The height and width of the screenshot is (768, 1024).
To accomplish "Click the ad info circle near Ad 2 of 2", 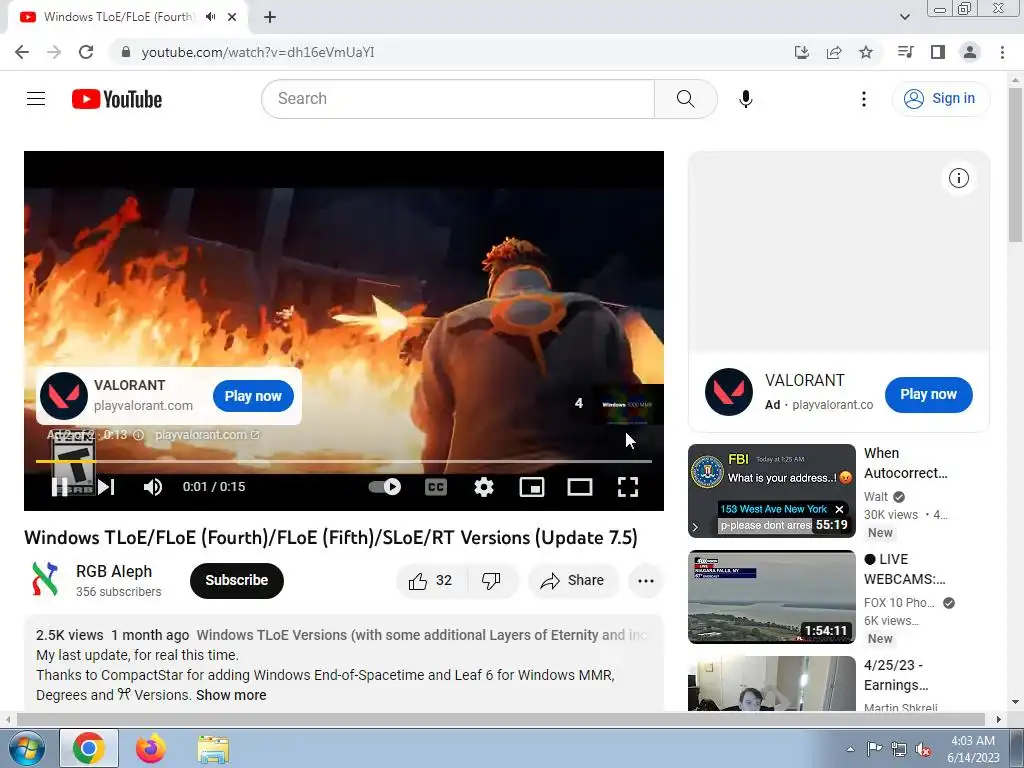I will [138, 435].
